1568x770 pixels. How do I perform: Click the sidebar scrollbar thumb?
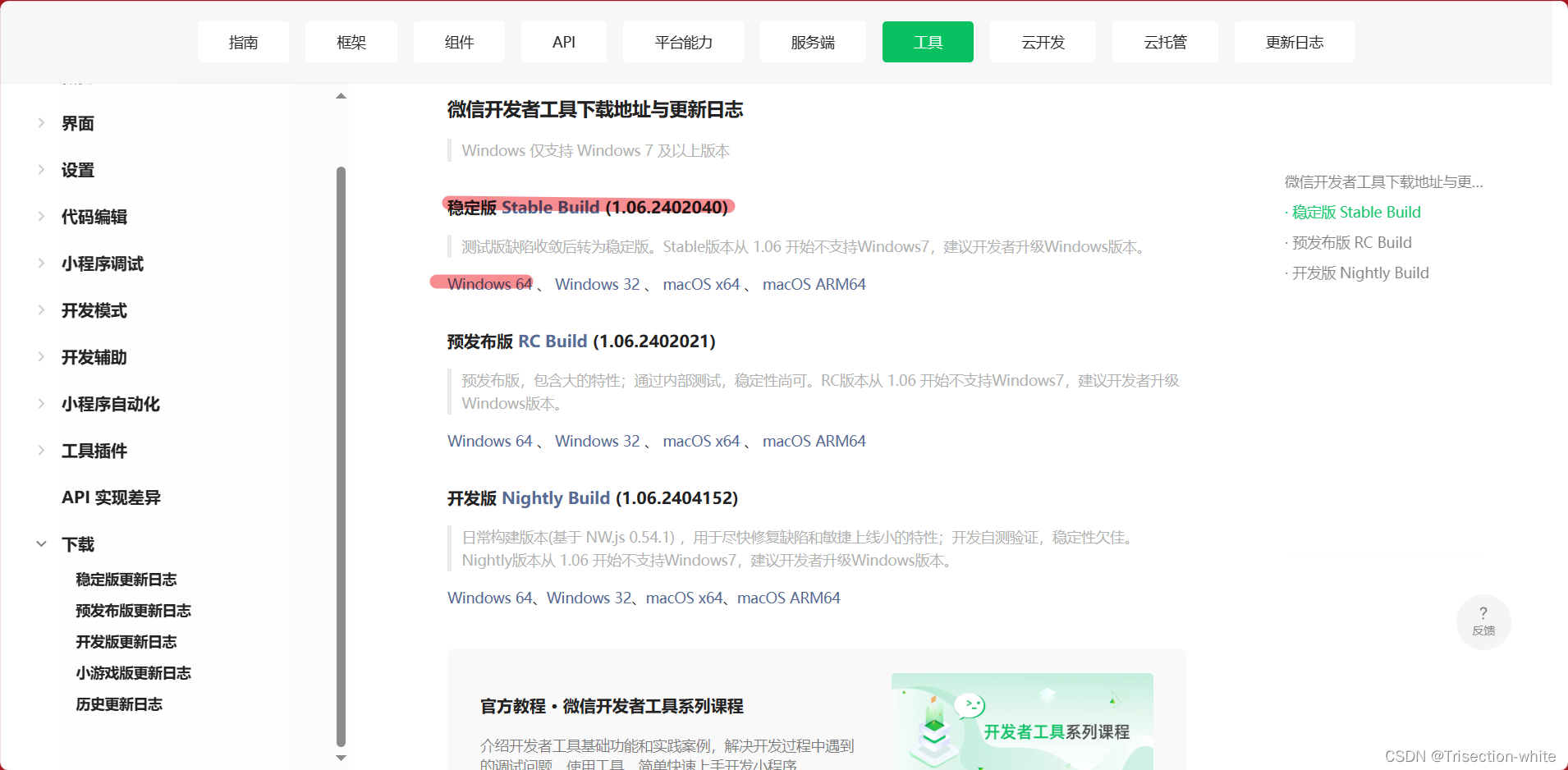coord(341,456)
